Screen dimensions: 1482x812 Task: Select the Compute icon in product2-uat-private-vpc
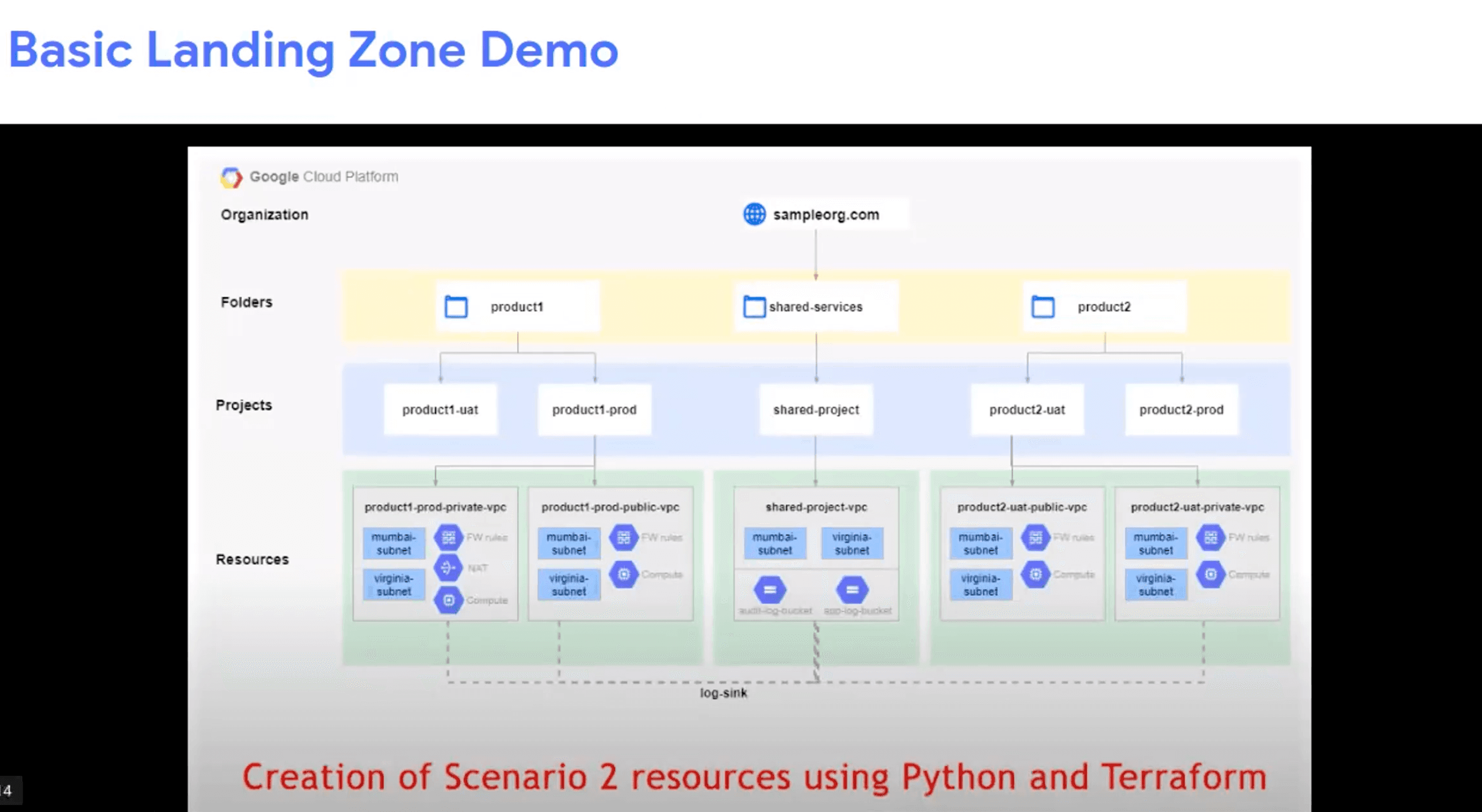pyautogui.click(x=1210, y=574)
